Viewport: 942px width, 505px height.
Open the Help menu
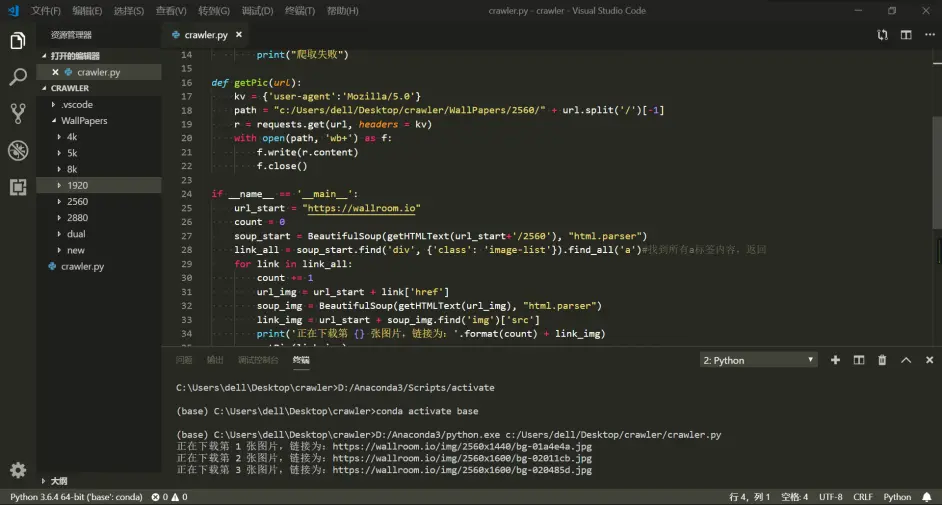pos(342,11)
